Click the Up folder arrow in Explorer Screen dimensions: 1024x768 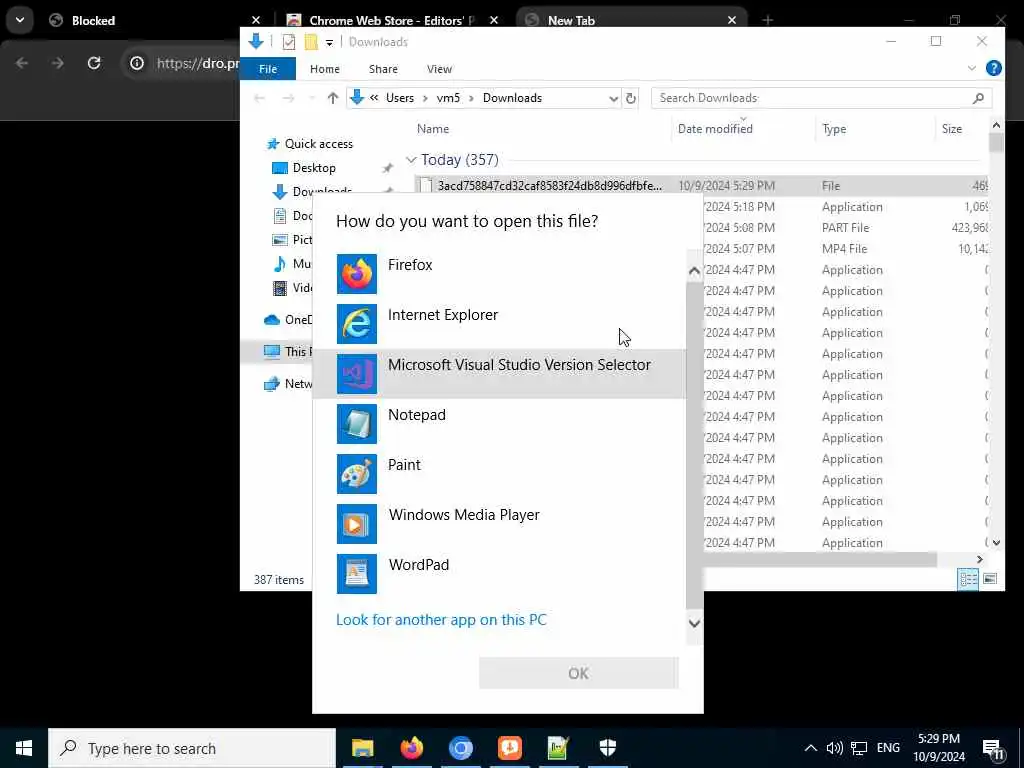click(333, 98)
